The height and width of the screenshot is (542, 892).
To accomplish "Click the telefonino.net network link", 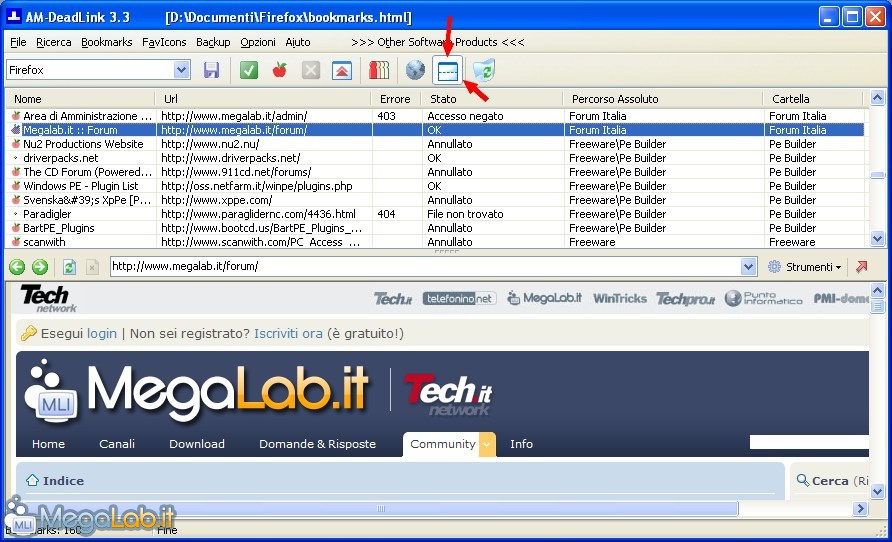I will pos(459,299).
